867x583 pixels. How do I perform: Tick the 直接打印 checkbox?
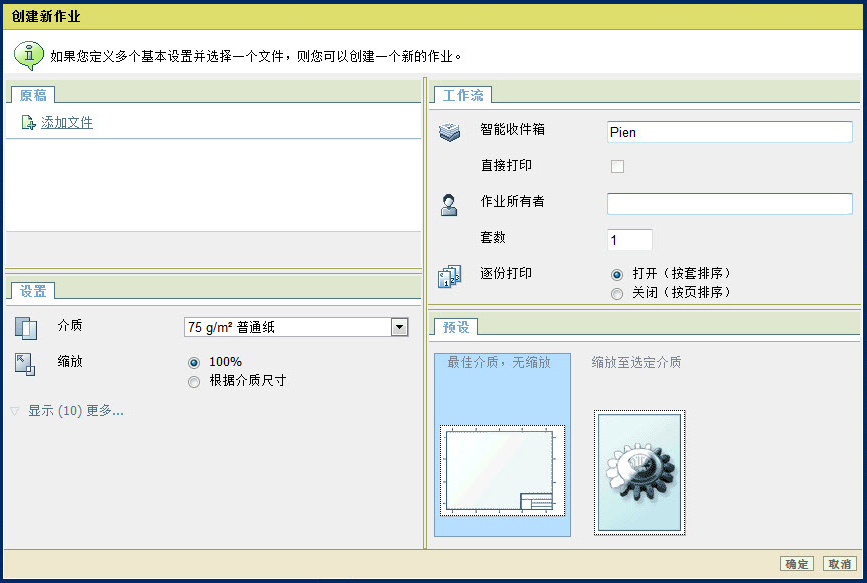click(x=617, y=166)
